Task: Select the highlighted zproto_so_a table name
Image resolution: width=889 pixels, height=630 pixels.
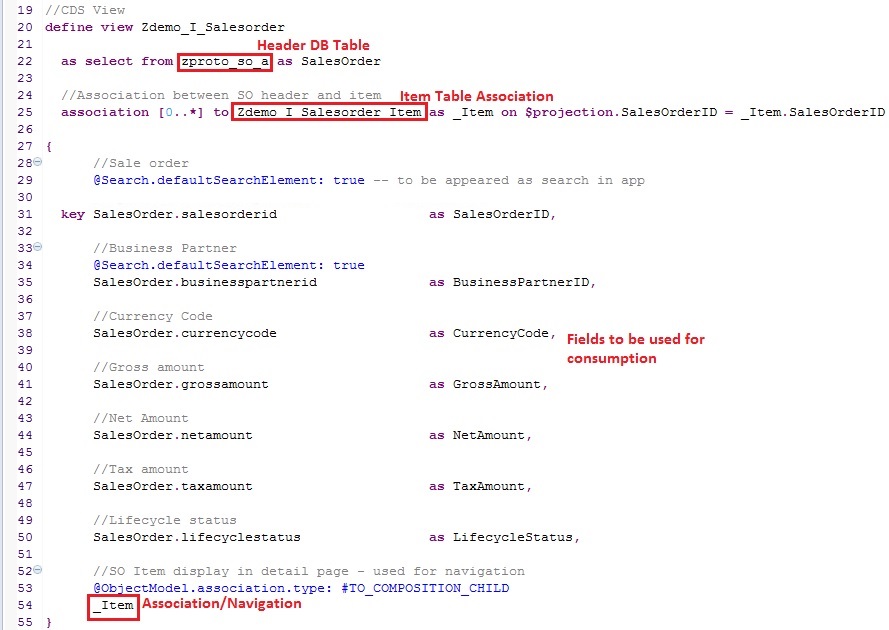Action: pos(225,61)
